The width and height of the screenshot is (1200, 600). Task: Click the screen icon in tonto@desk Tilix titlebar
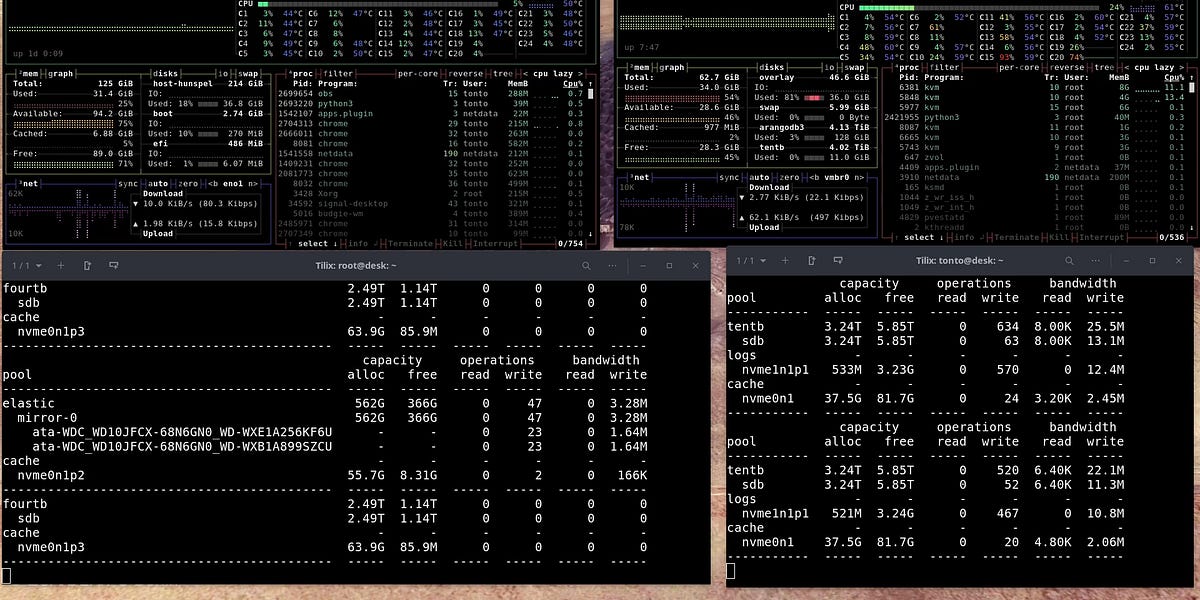click(x=838, y=260)
